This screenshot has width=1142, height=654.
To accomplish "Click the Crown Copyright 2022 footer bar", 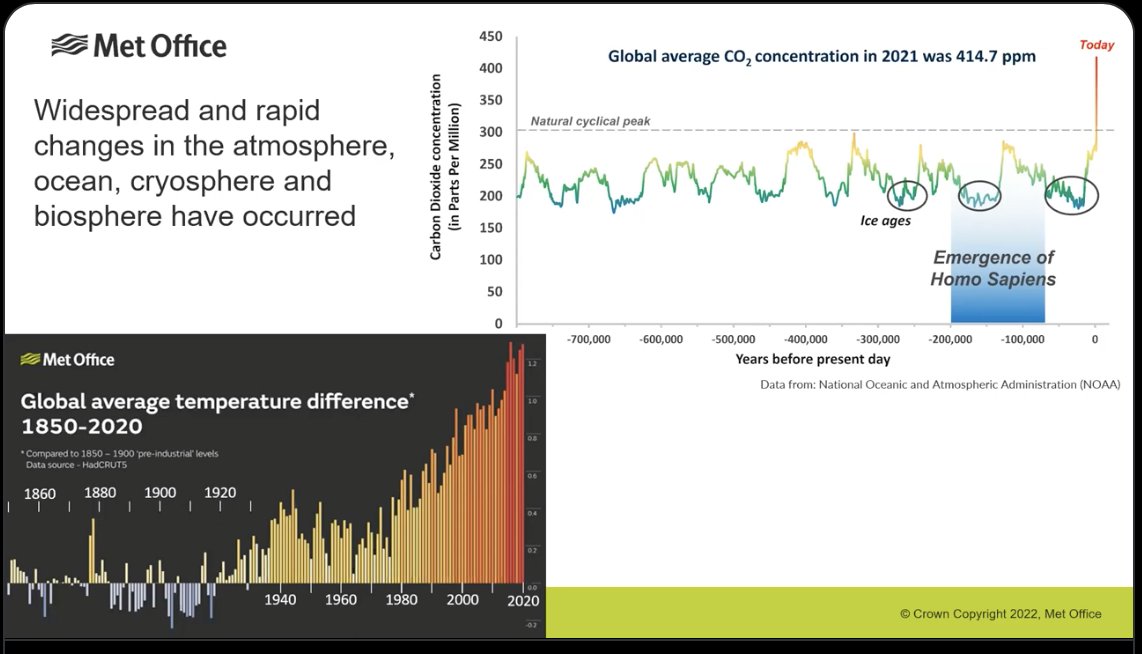I will point(1000,614).
